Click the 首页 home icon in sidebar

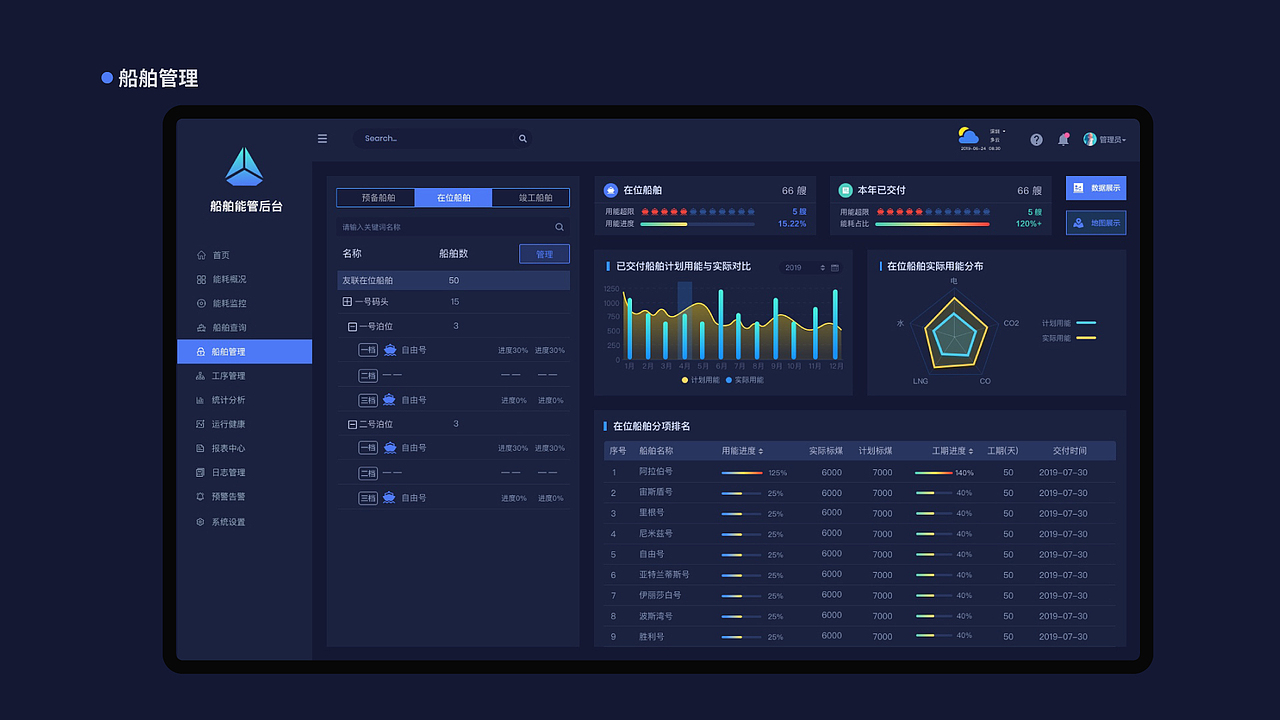coord(201,255)
